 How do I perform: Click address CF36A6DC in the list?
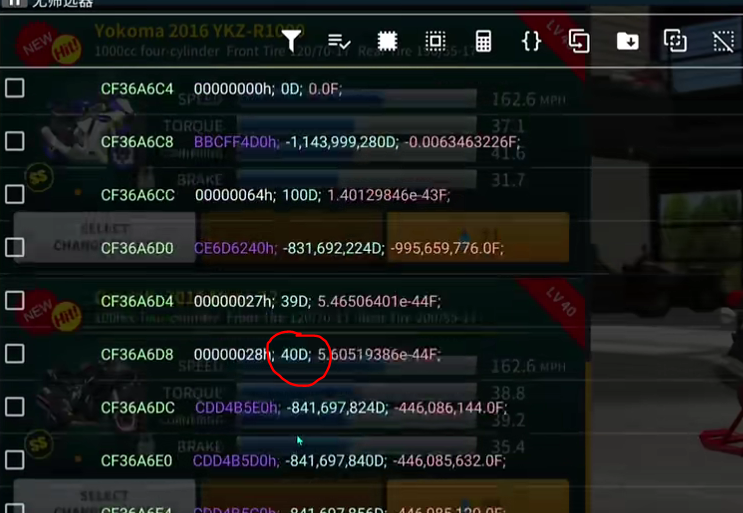pyautogui.click(x=138, y=407)
